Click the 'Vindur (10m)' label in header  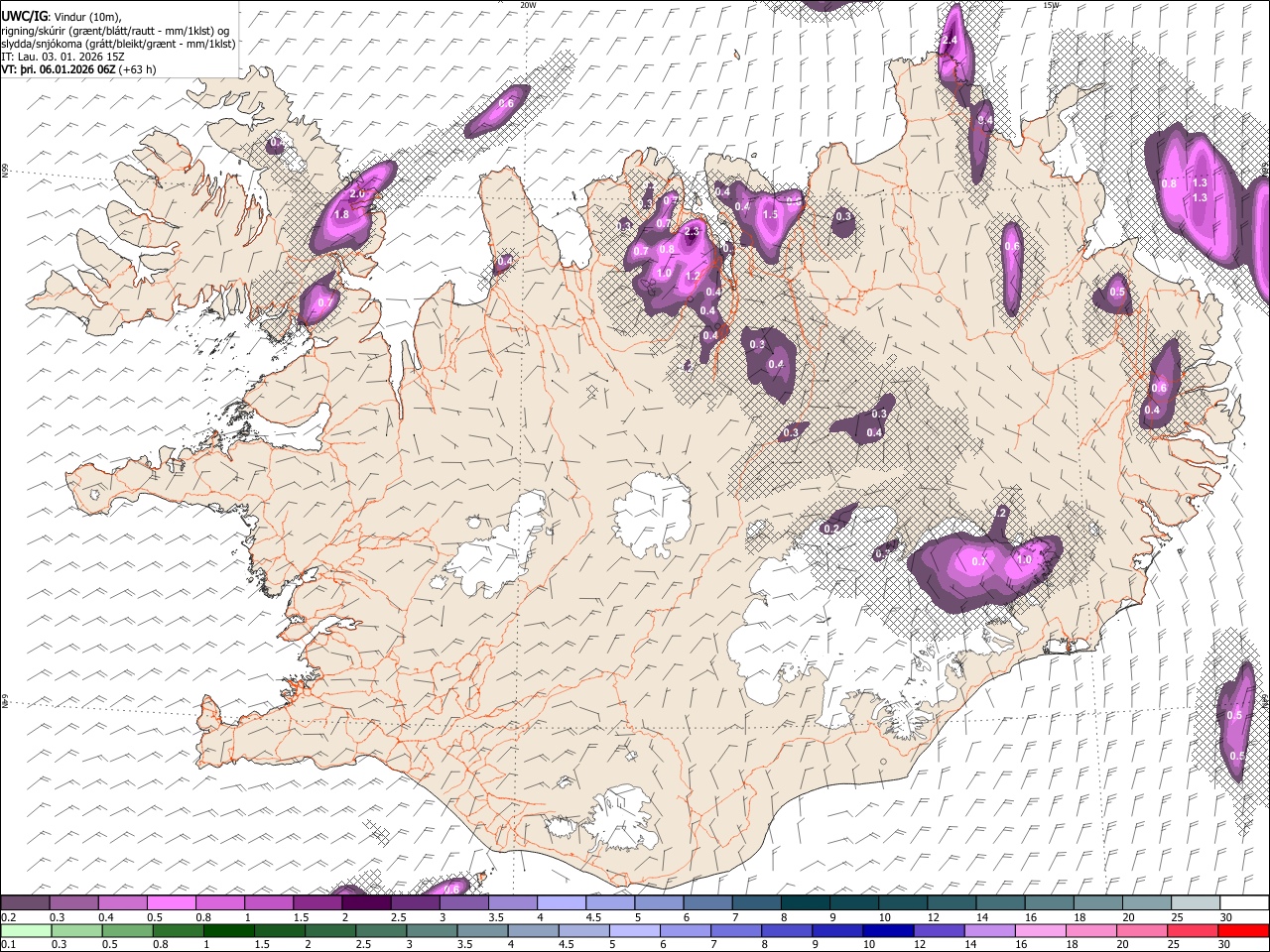pos(87,16)
